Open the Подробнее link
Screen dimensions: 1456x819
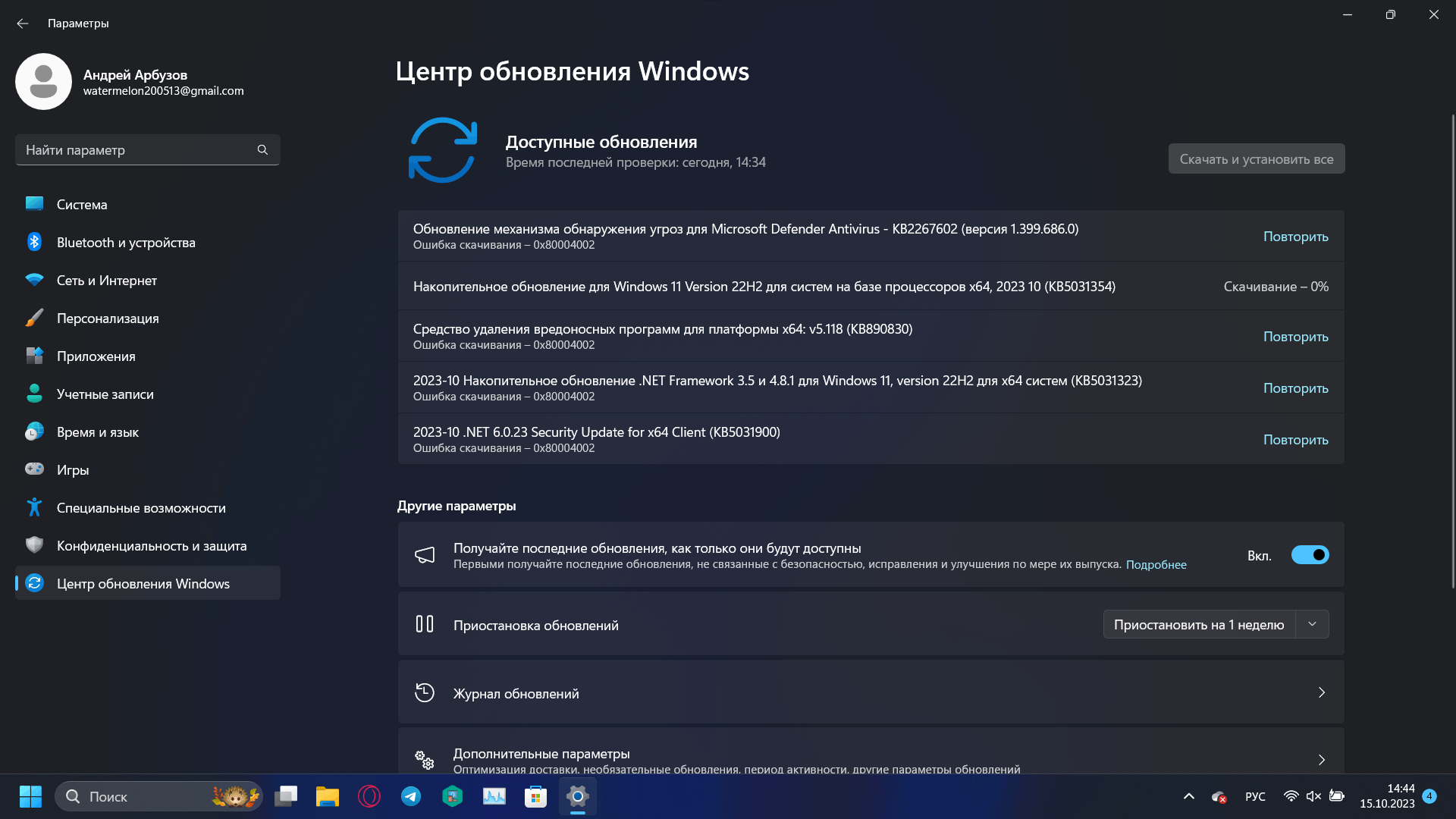(x=1156, y=564)
